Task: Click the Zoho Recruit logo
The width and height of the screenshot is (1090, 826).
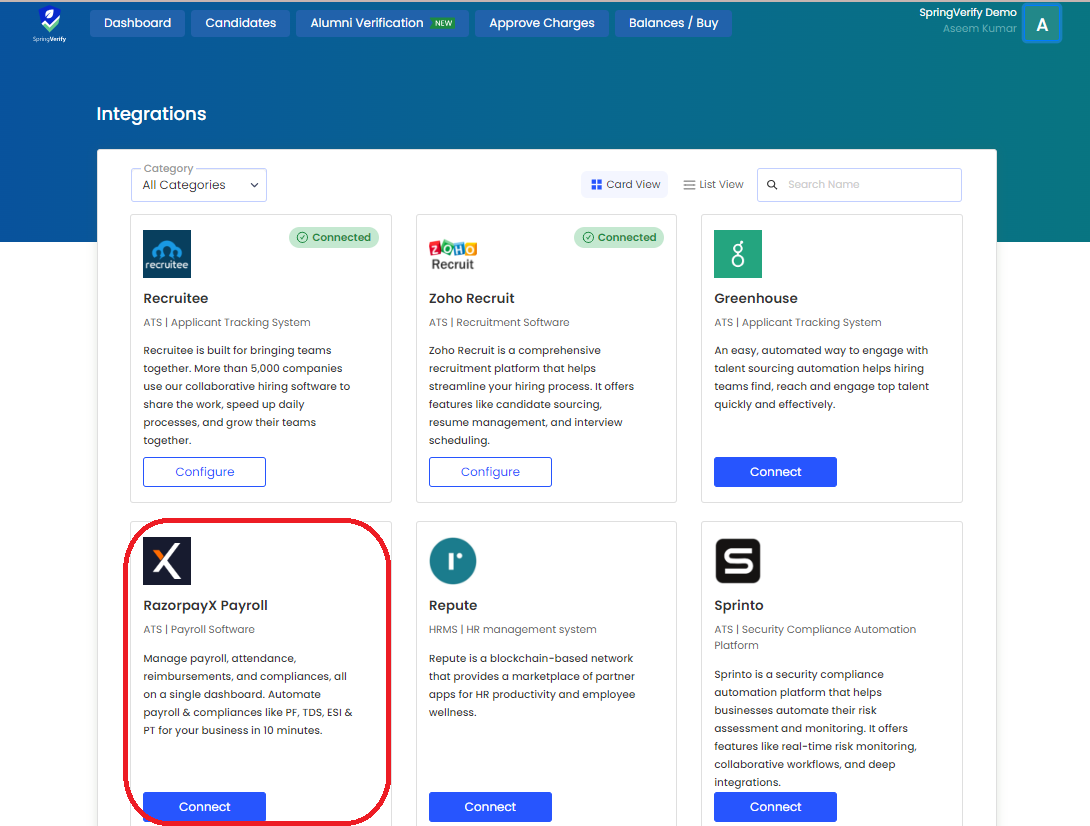Action: 453,254
